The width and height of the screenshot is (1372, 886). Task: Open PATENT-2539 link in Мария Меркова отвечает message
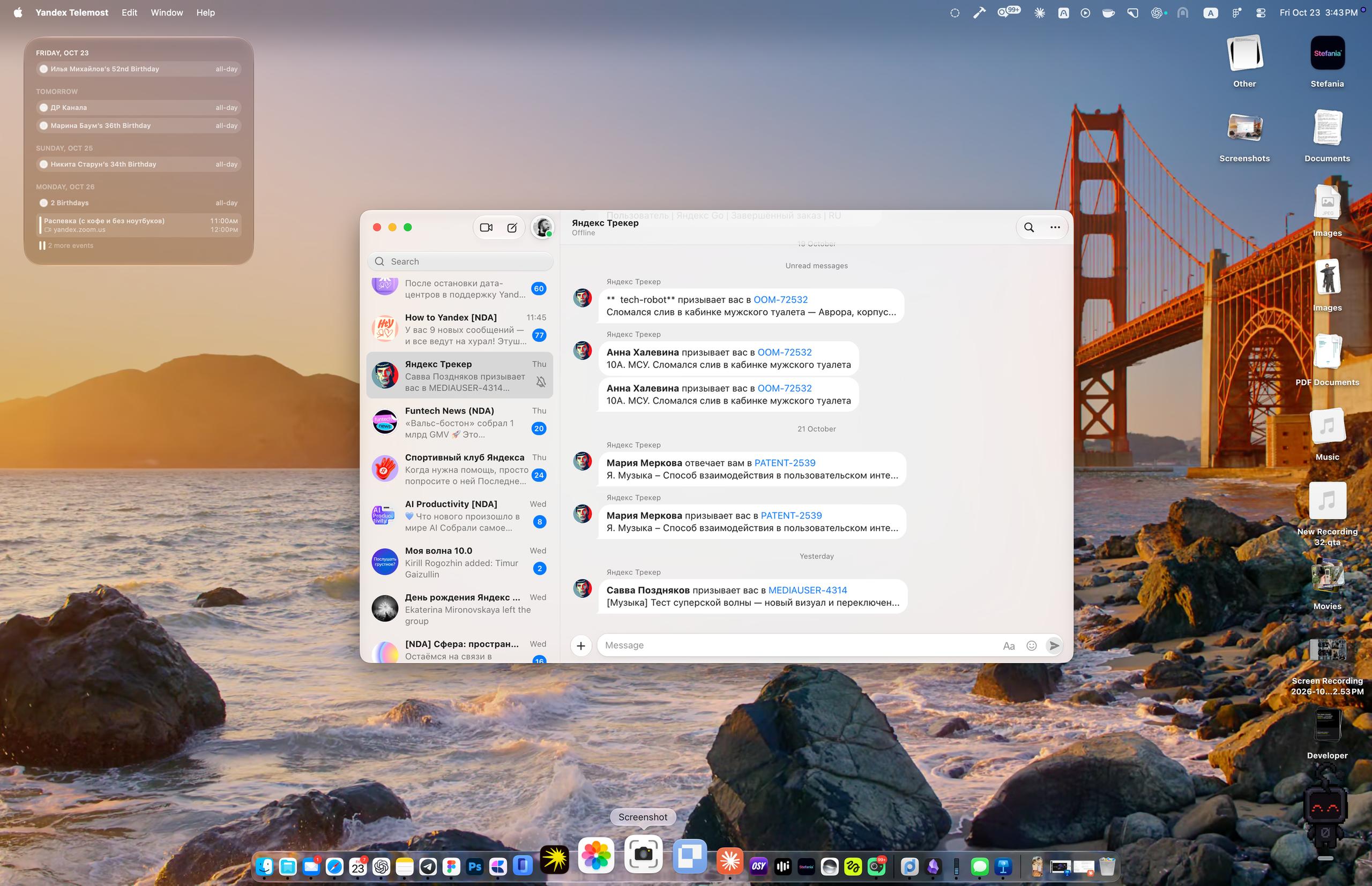coord(785,463)
